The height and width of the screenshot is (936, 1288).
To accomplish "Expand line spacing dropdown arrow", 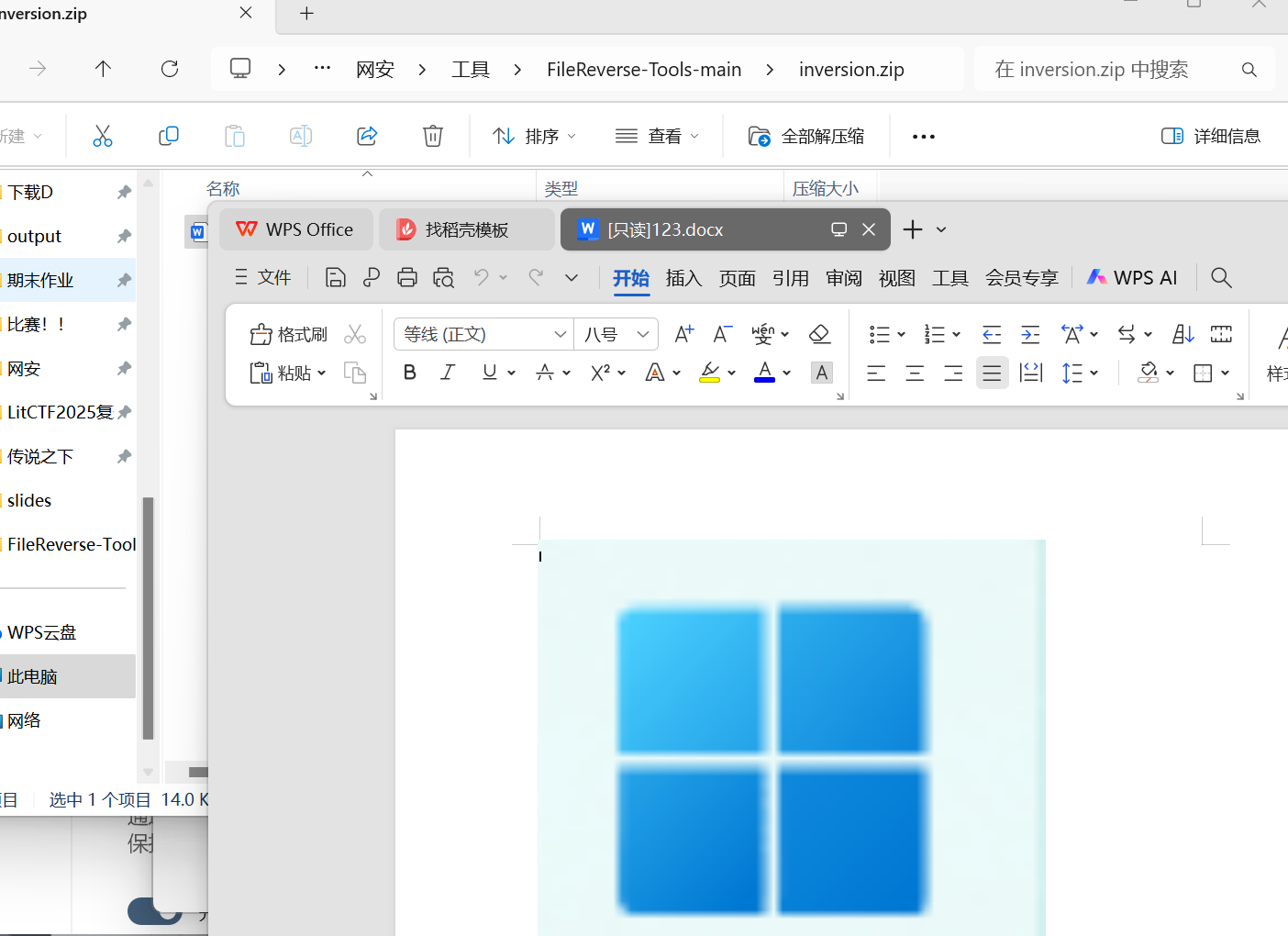I will click(x=1094, y=373).
